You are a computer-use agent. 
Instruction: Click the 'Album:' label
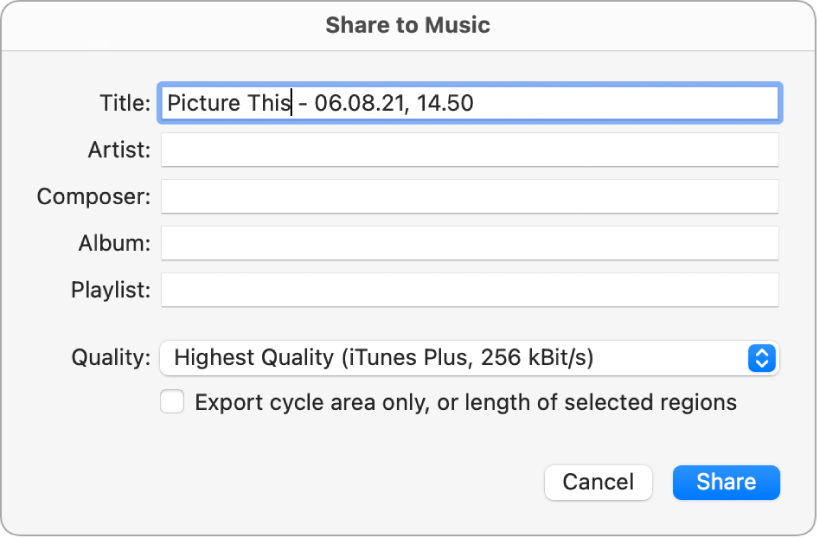(115, 243)
